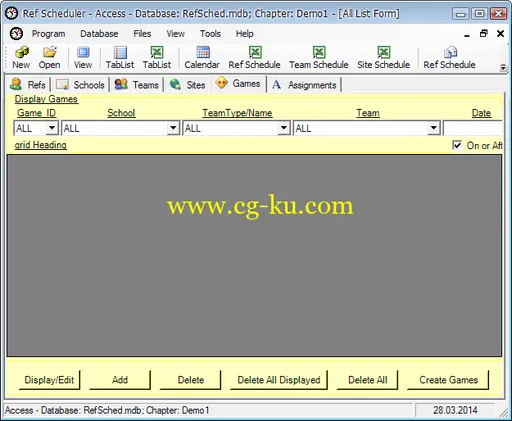Click the Delete All button
The width and height of the screenshot is (512, 421).
(368, 380)
